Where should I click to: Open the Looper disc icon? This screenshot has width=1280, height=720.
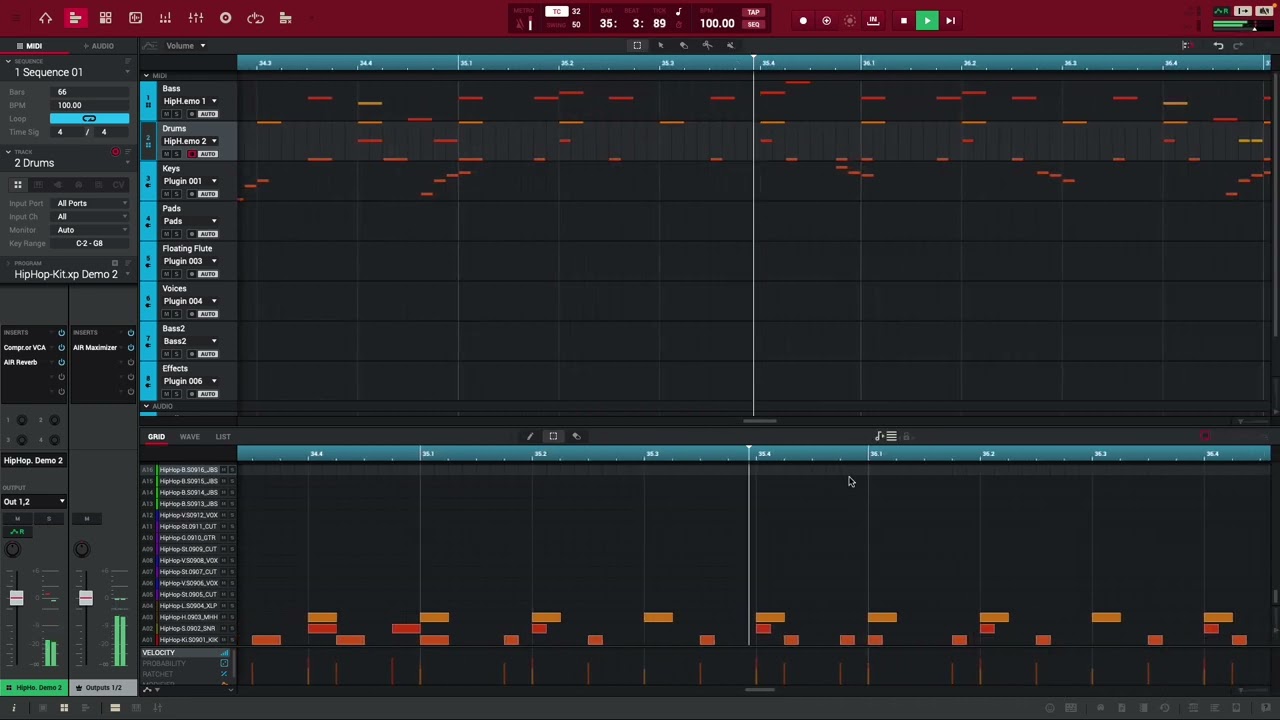click(225, 18)
